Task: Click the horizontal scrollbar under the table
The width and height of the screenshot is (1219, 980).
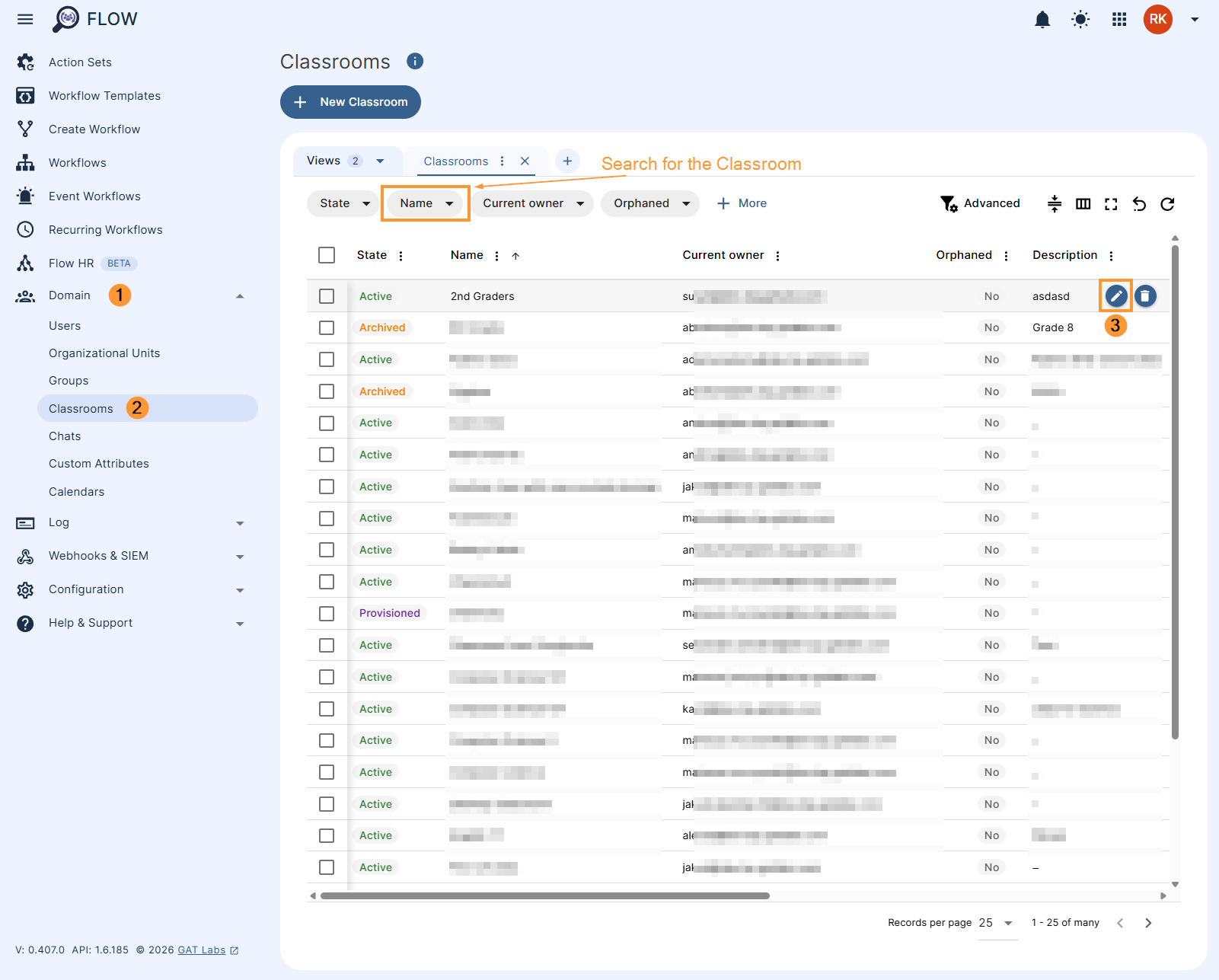Action: tap(544, 896)
